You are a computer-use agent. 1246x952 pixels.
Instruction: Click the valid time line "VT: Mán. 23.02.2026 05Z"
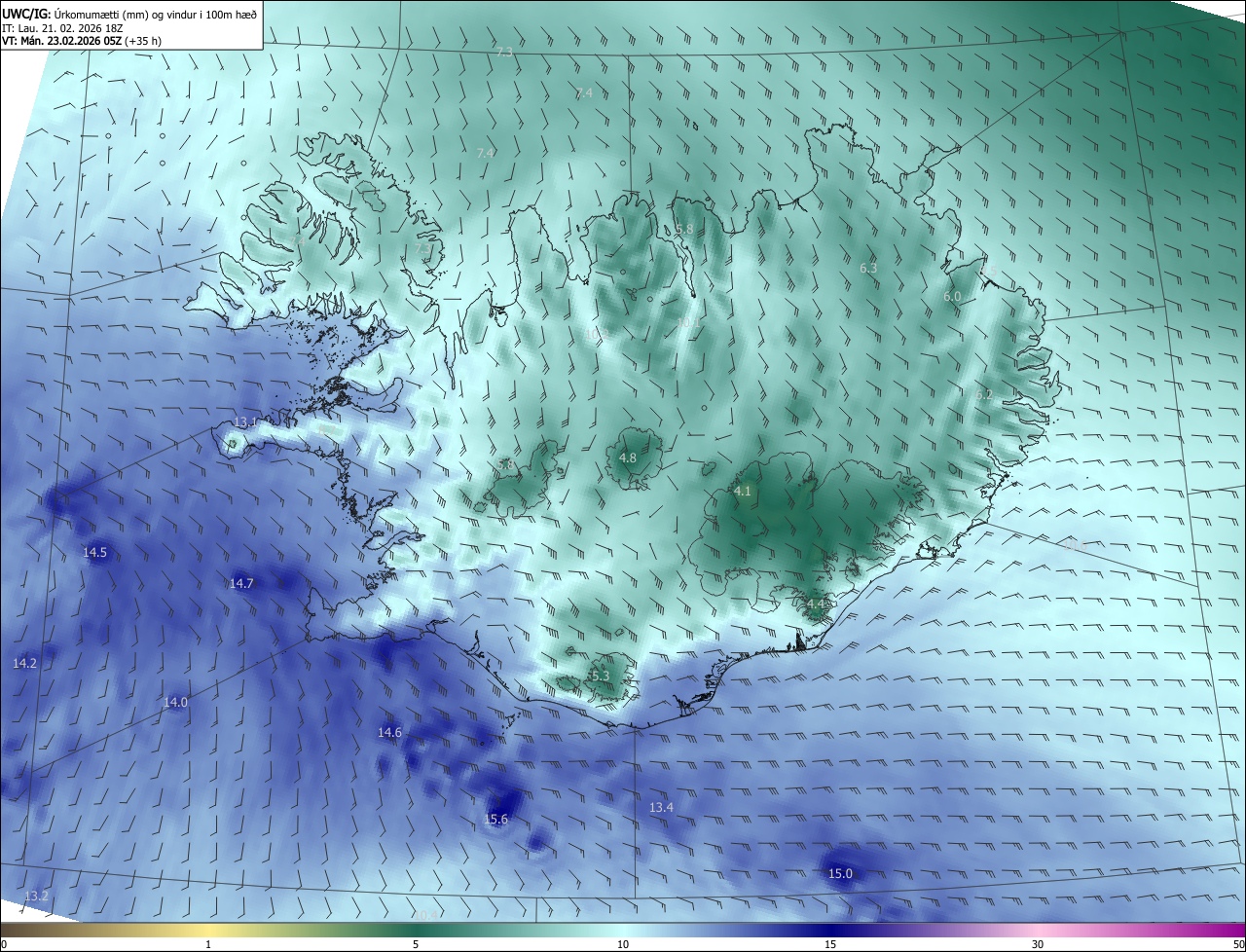63,41
